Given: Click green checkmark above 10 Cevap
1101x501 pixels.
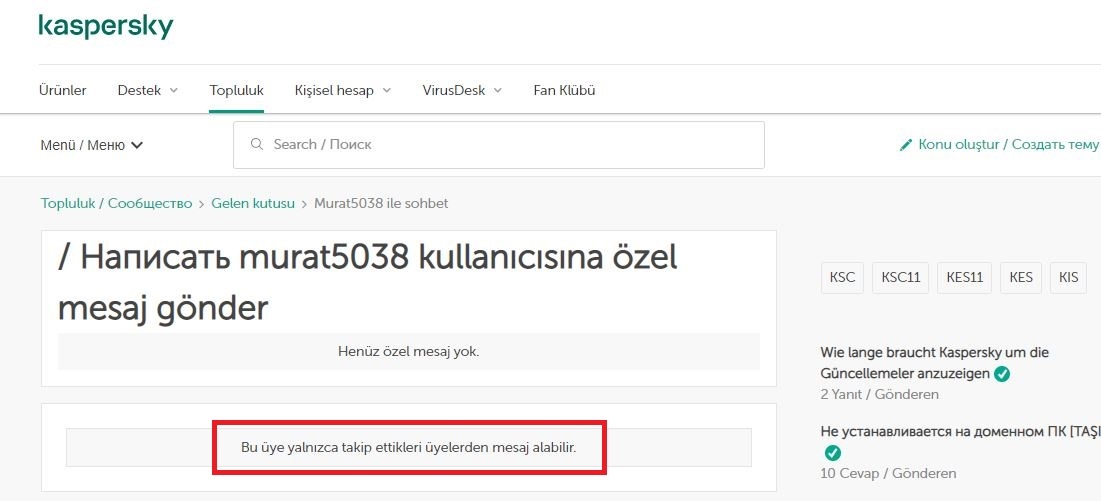Looking at the screenshot, I should click(x=832, y=453).
